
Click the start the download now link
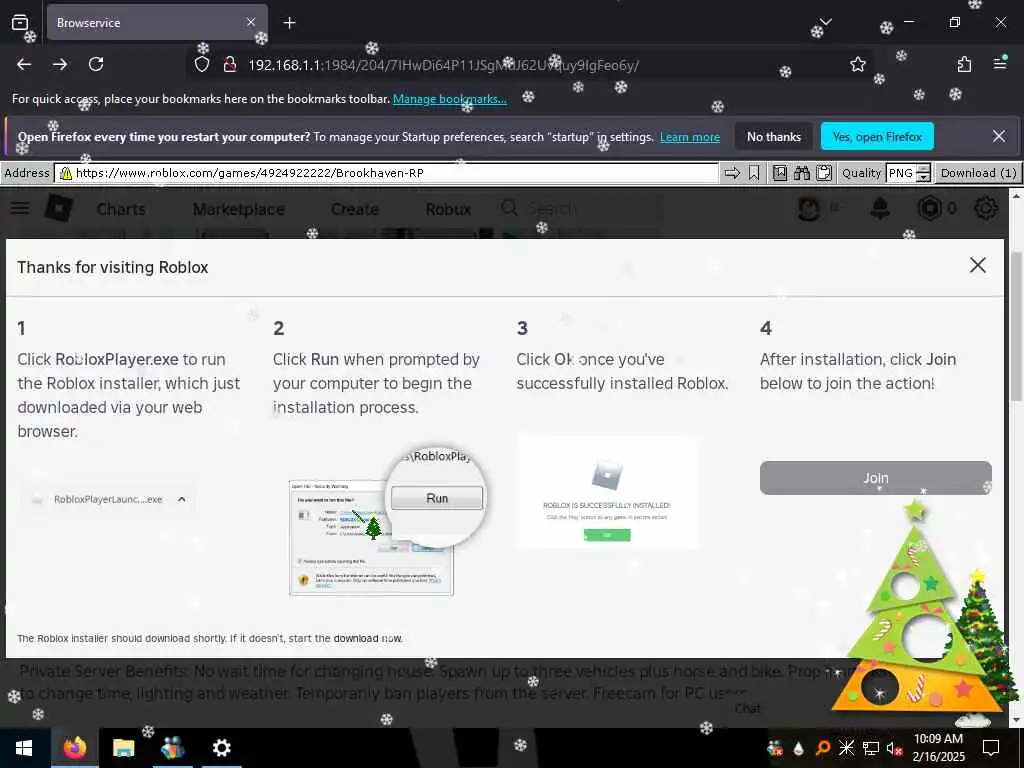(368, 638)
